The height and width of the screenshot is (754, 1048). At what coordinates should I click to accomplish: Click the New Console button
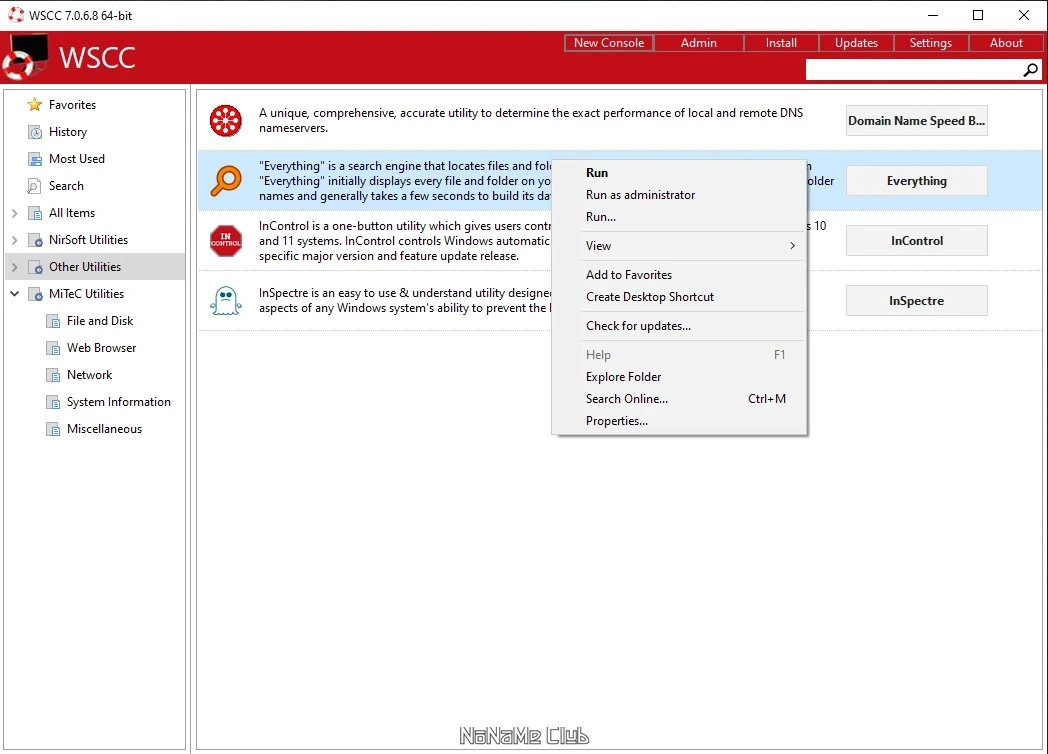(609, 43)
